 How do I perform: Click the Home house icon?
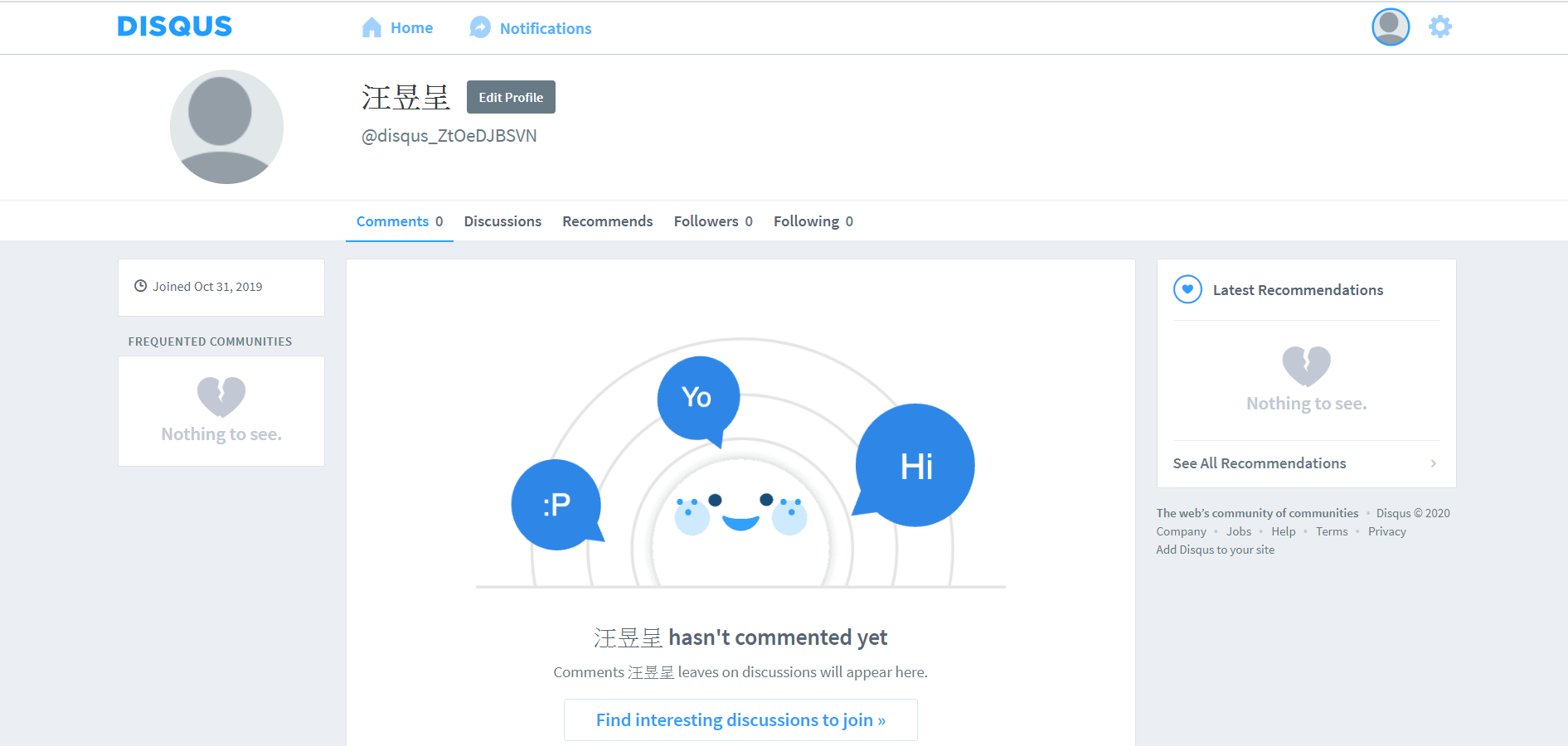[x=371, y=27]
